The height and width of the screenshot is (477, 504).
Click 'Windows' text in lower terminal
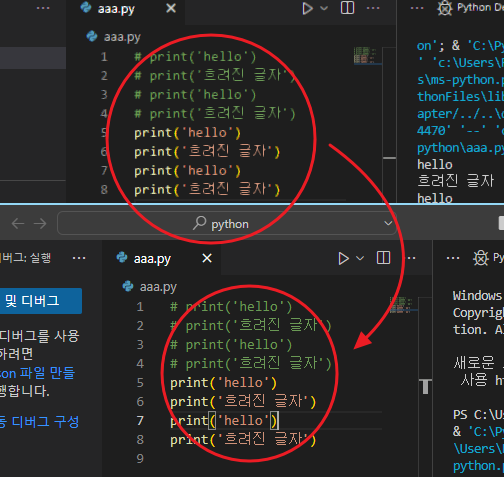477,296
